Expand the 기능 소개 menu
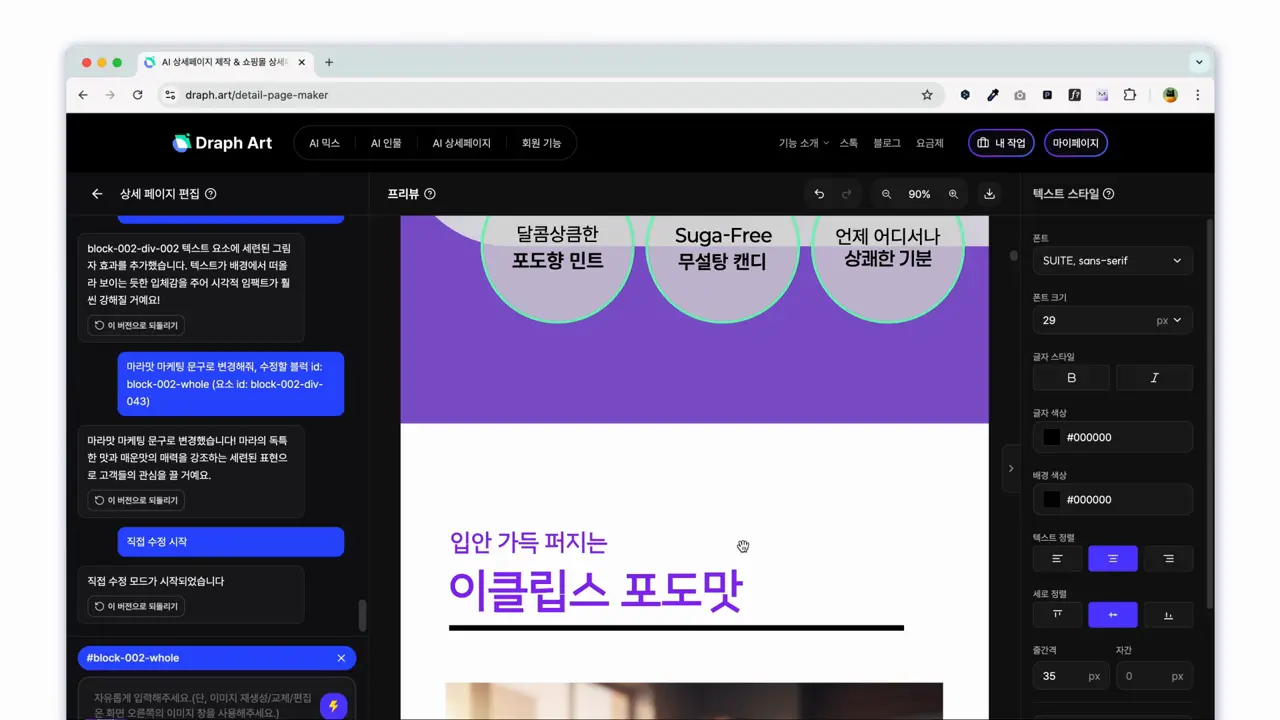The width and height of the screenshot is (1280, 720). (x=803, y=143)
